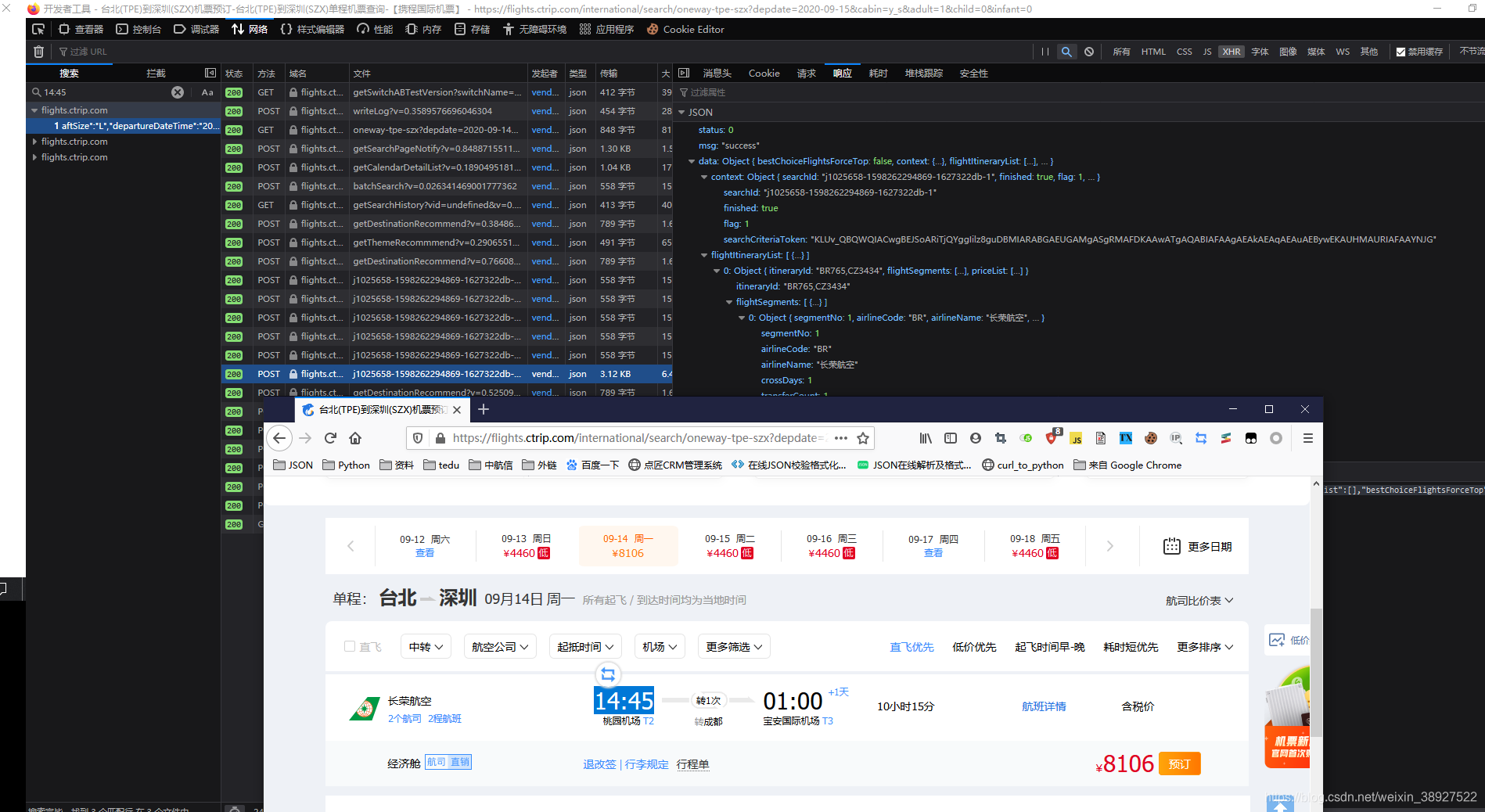Toggle the XHR request filter
This screenshot has width=1485, height=812.
click(x=1232, y=52)
